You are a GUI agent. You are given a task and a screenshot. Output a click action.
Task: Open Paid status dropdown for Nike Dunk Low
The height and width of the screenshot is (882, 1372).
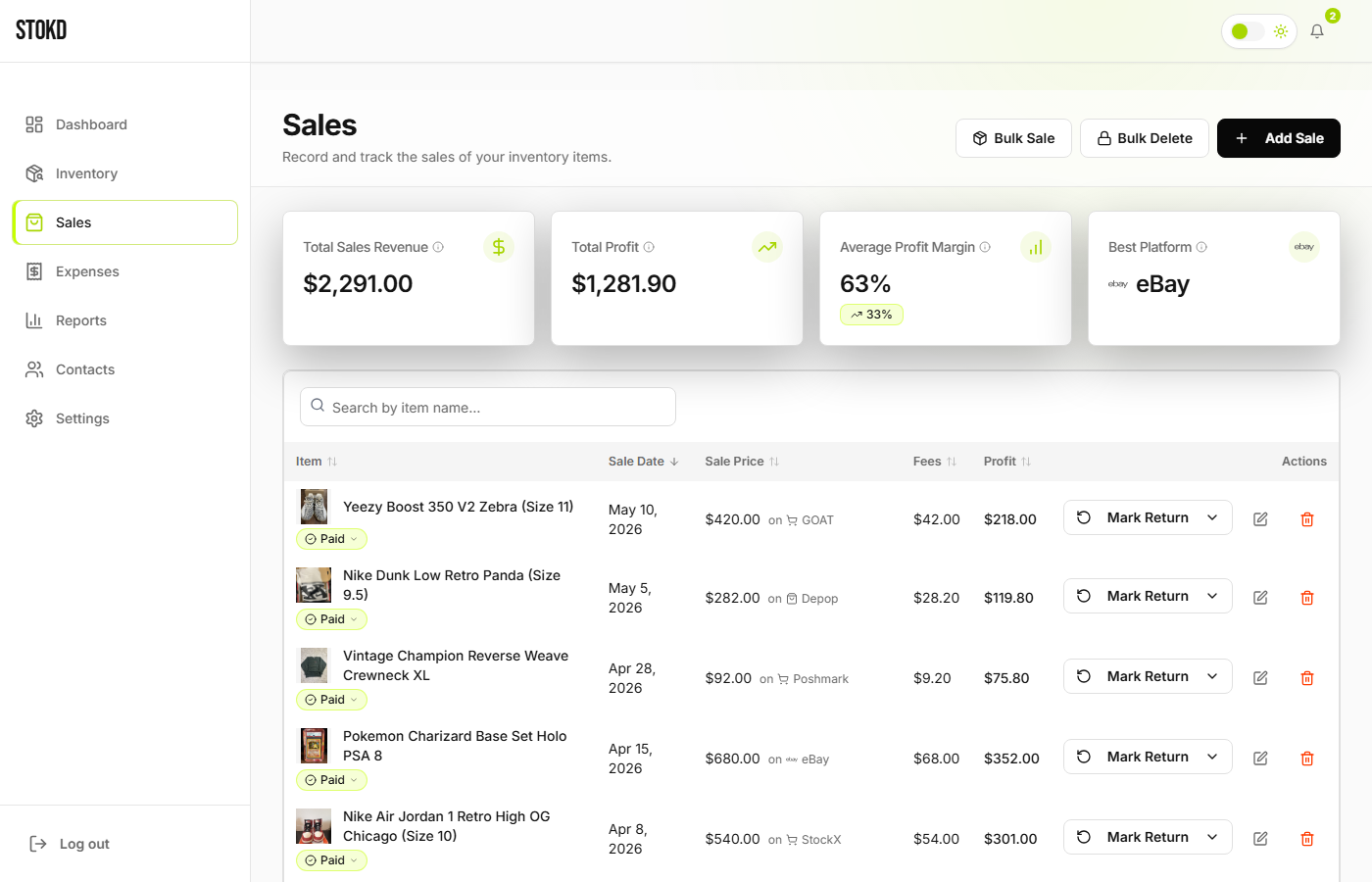pyautogui.click(x=331, y=619)
